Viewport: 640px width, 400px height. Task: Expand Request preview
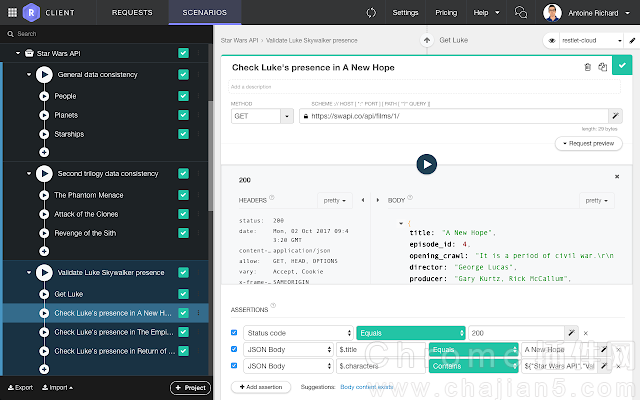tap(589, 144)
